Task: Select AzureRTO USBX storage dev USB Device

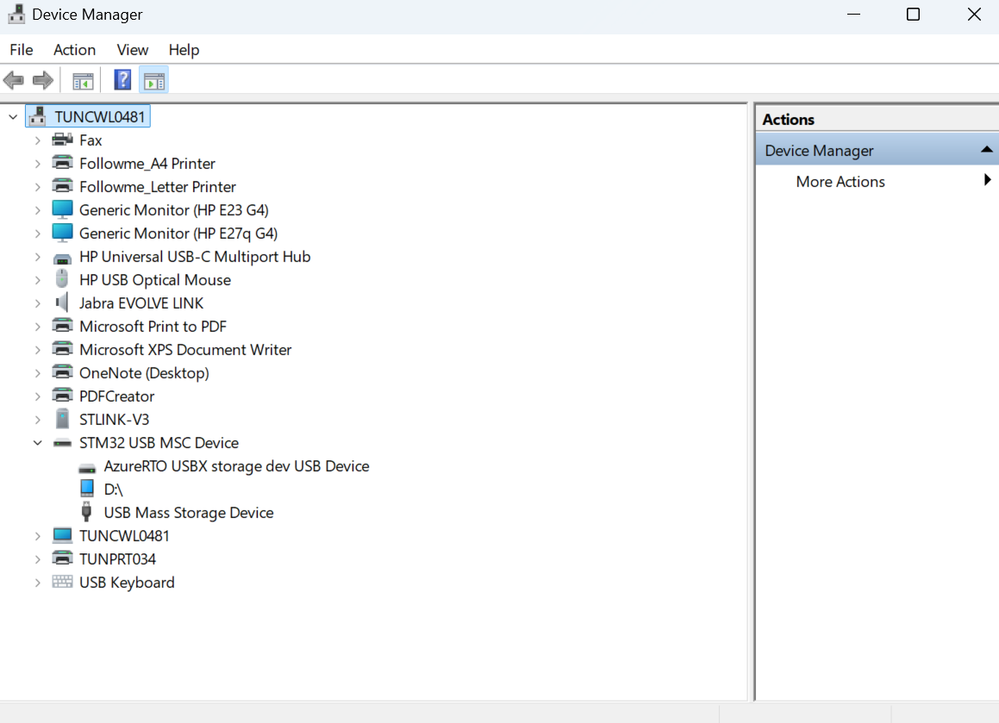Action: click(236, 466)
